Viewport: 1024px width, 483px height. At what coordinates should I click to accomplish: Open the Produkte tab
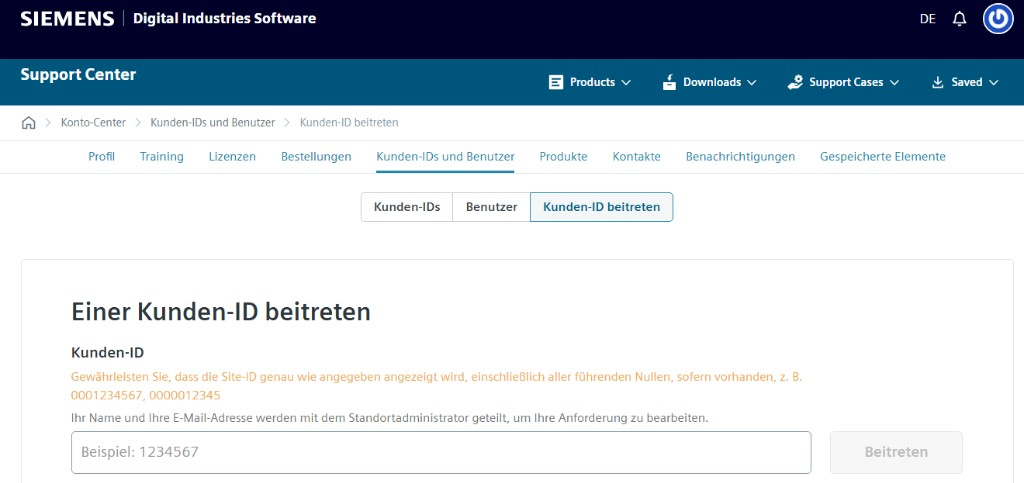(x=563, y=157)
